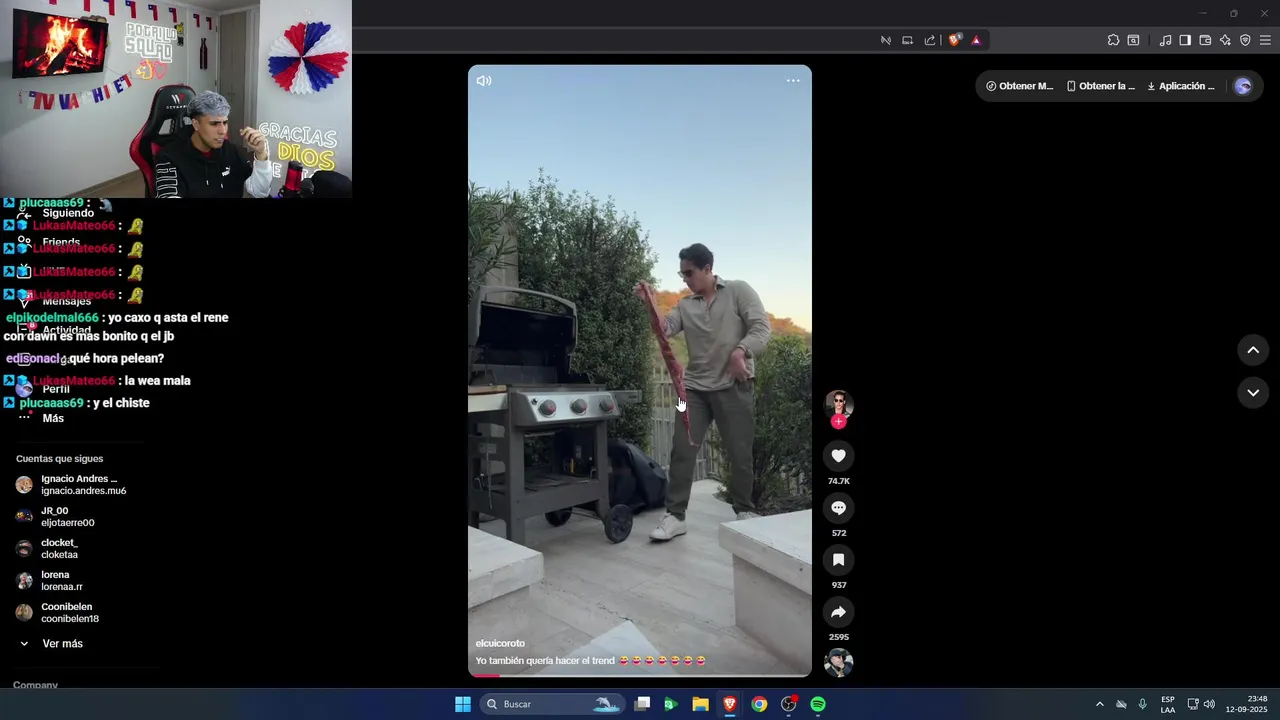The image size is (1280, 720).
Task: Open the media control music note icon
Action: 1165,40
